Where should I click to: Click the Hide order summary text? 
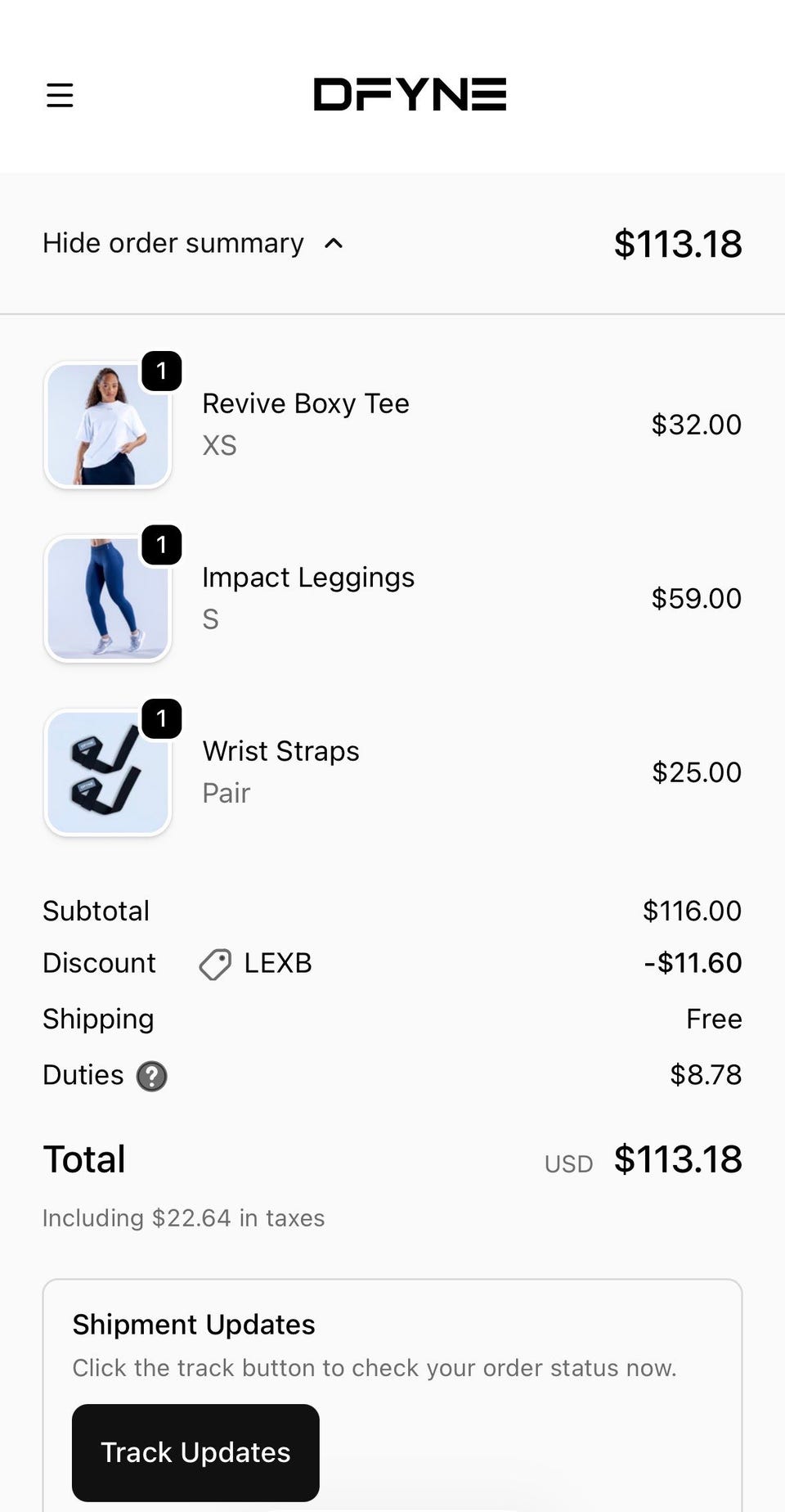(x=173, y=244)
